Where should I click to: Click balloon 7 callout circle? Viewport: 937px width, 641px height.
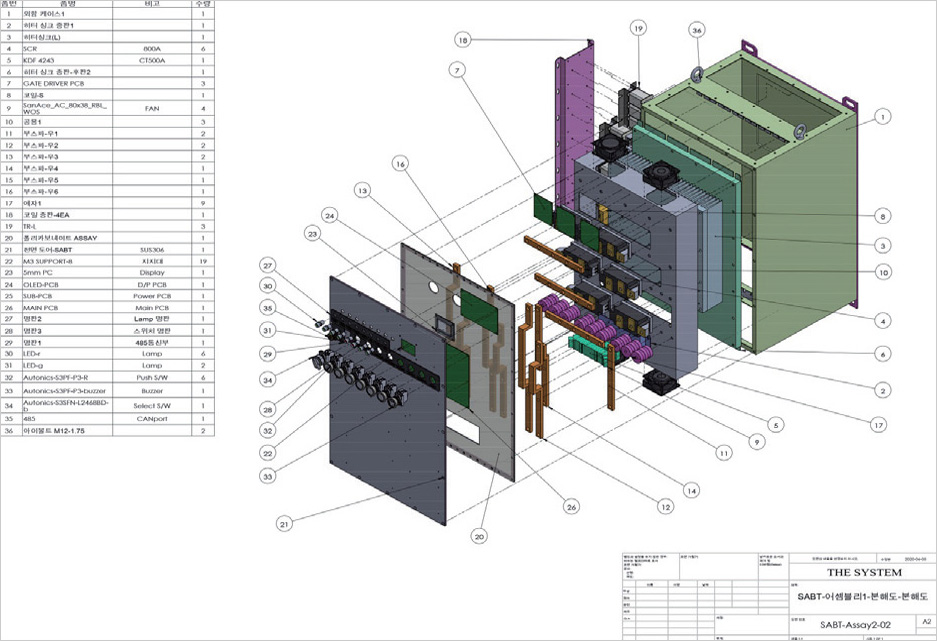(x=456, y=69)
